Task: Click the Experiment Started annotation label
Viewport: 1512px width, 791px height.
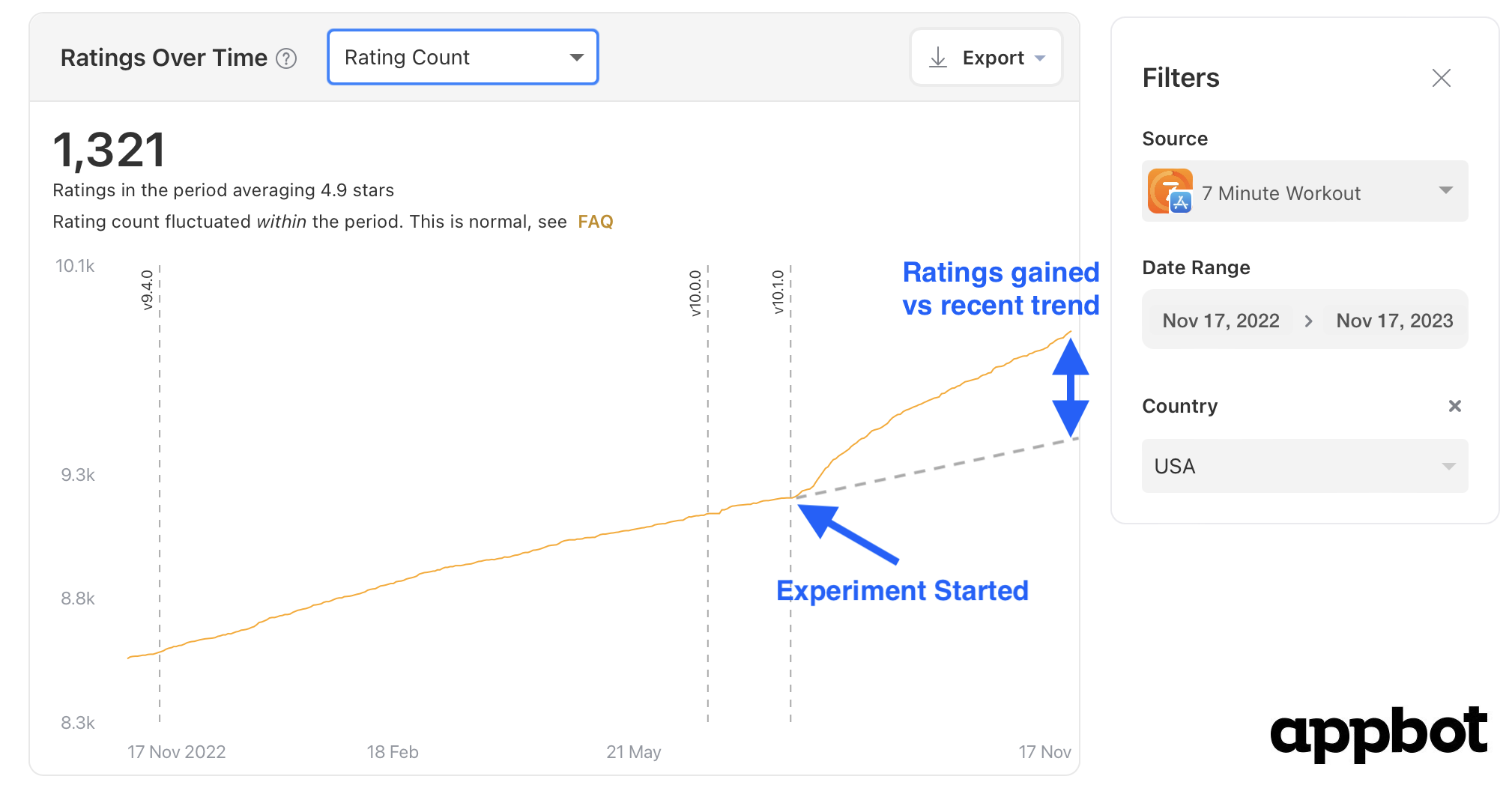Action: pyautogui.click(x=902, y=591)
